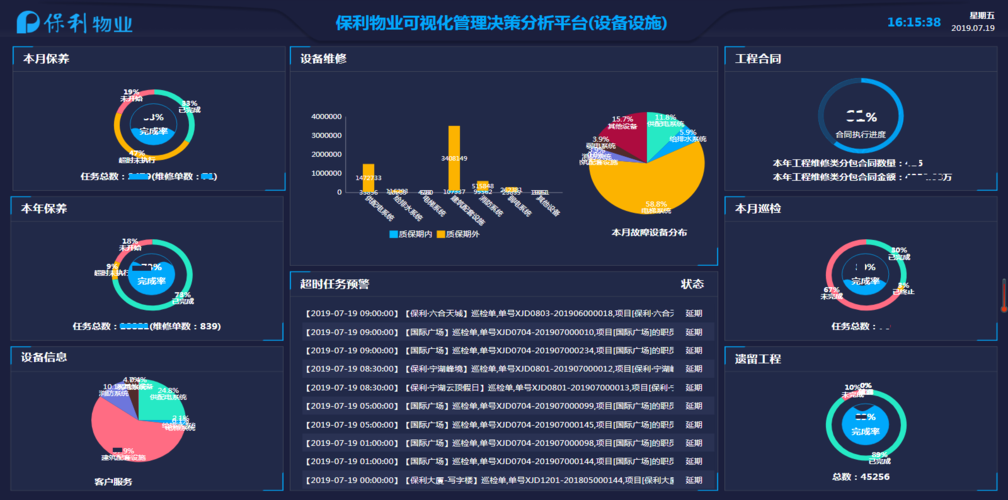The height and width of the screenshot is (500, 1008).
Task: Select the 工程合同 panel header
Action: click(758, 58)
